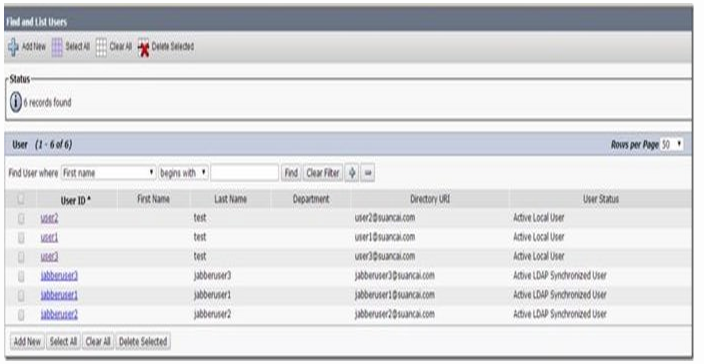Click the Find button

(291, 173)
